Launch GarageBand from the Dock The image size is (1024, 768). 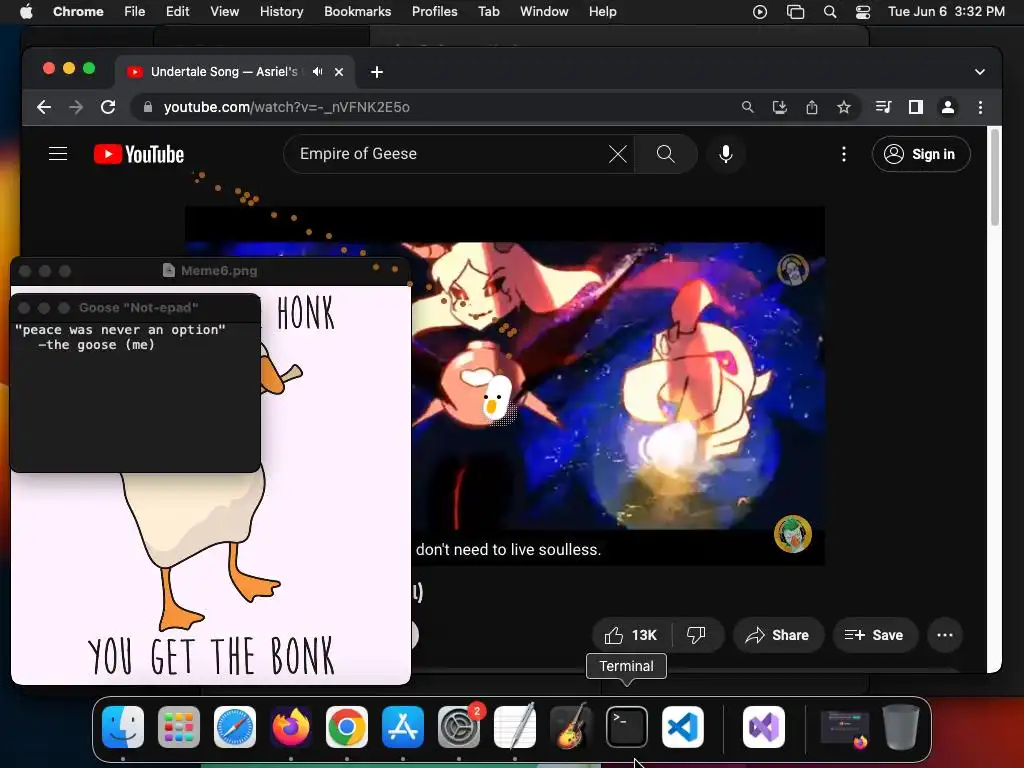pyautogui.click(x=571, y=727)
